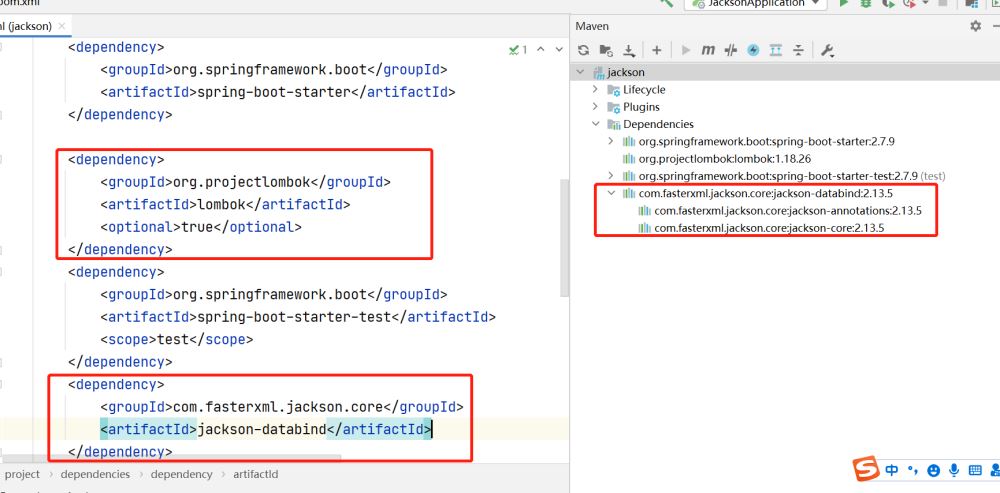Collapse jackson-databind:2.13.5 dependency
This screenshot has width=1000, height=493.
click(611, 193)
